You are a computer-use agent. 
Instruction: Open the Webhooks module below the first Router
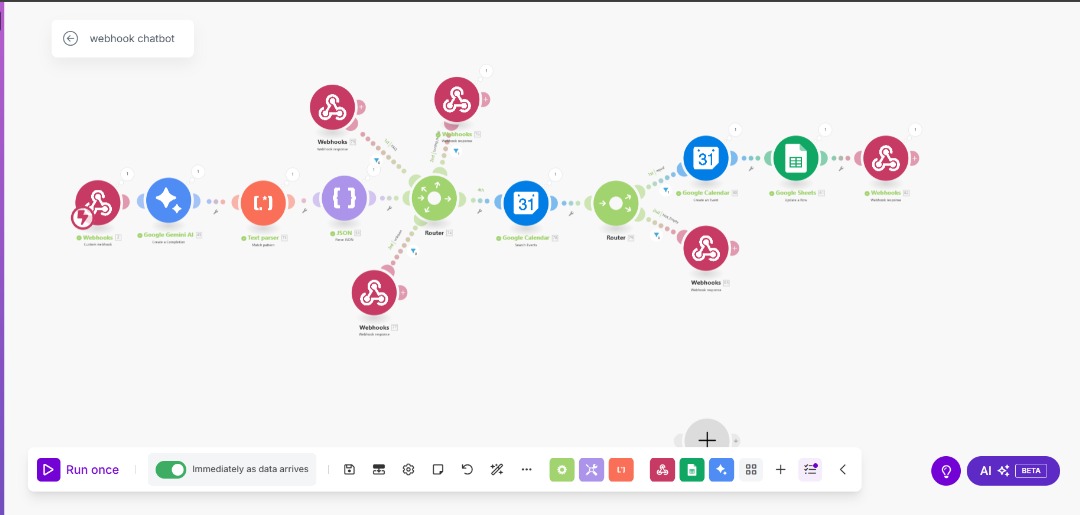[374, 293]
